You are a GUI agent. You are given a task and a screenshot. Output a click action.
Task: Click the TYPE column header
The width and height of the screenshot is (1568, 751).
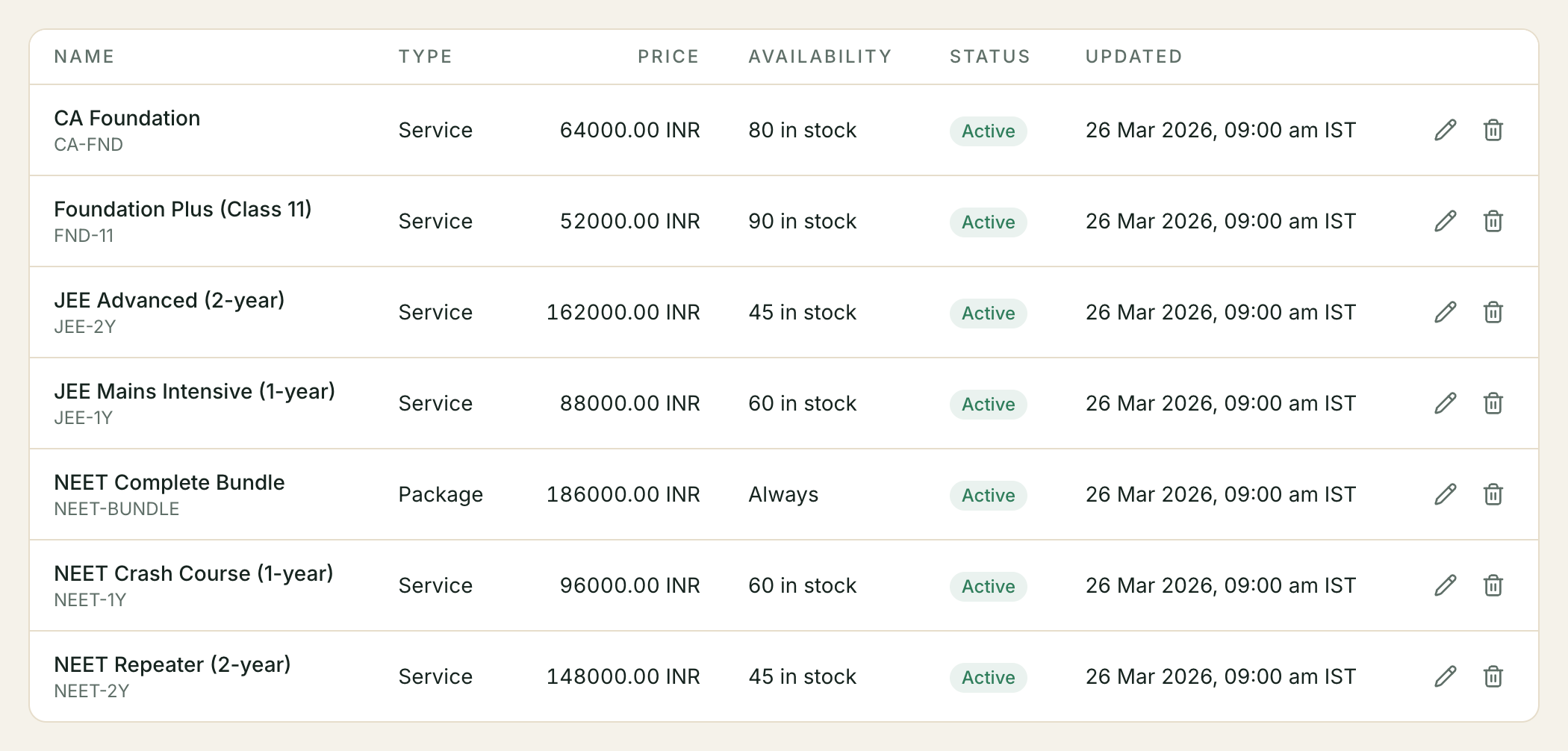coord(426,57)
